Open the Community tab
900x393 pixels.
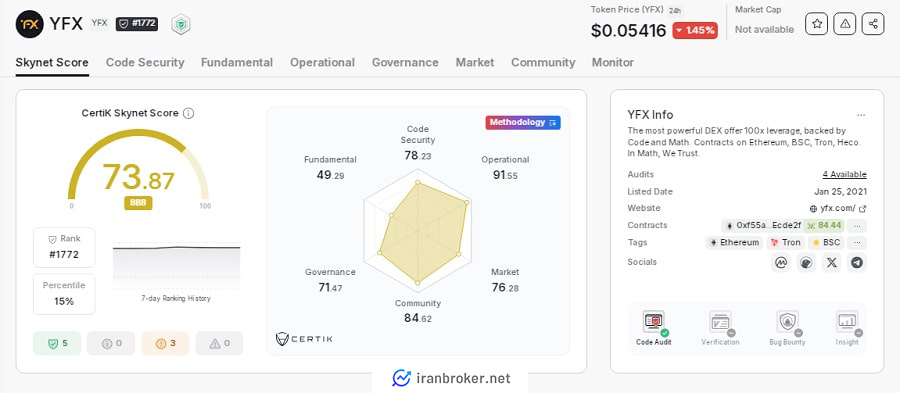(543, 63)
